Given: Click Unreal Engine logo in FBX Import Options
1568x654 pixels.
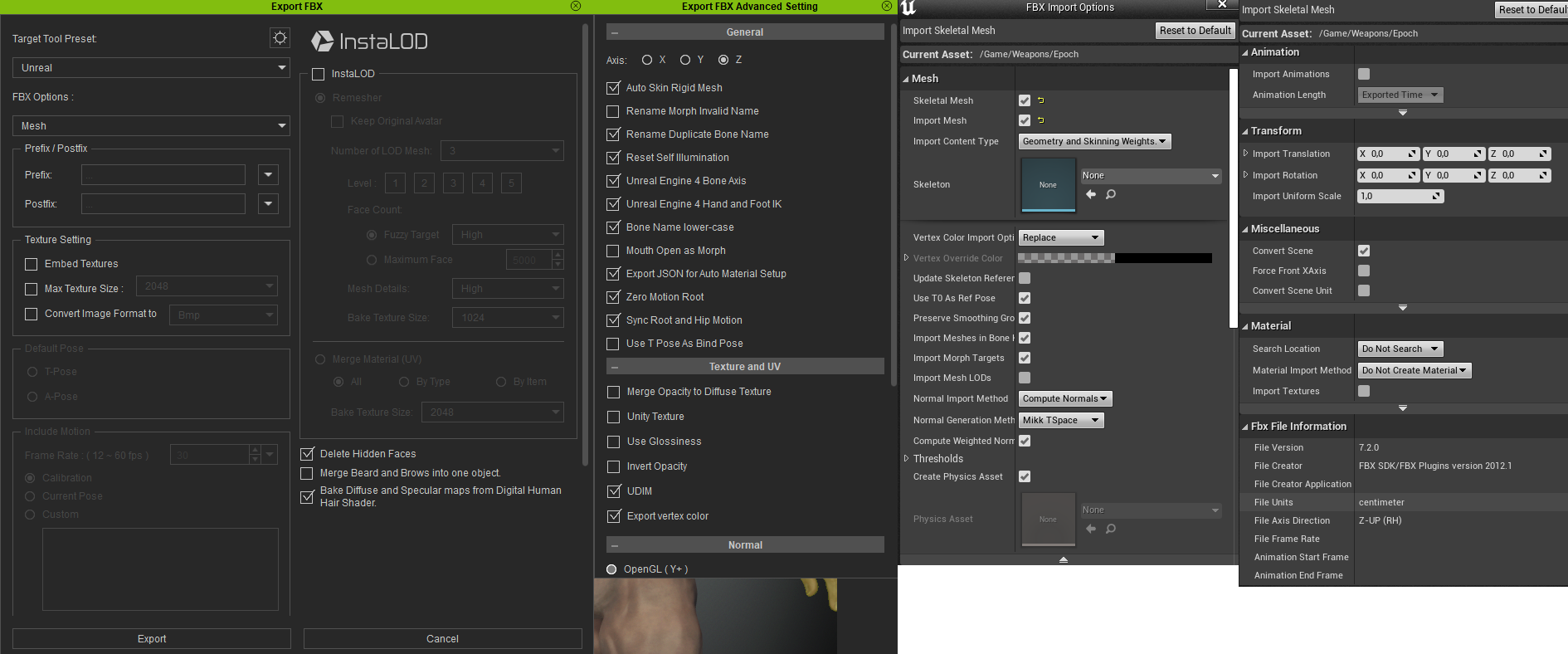Looking at the screenshot, I should [x=909, y=7].
